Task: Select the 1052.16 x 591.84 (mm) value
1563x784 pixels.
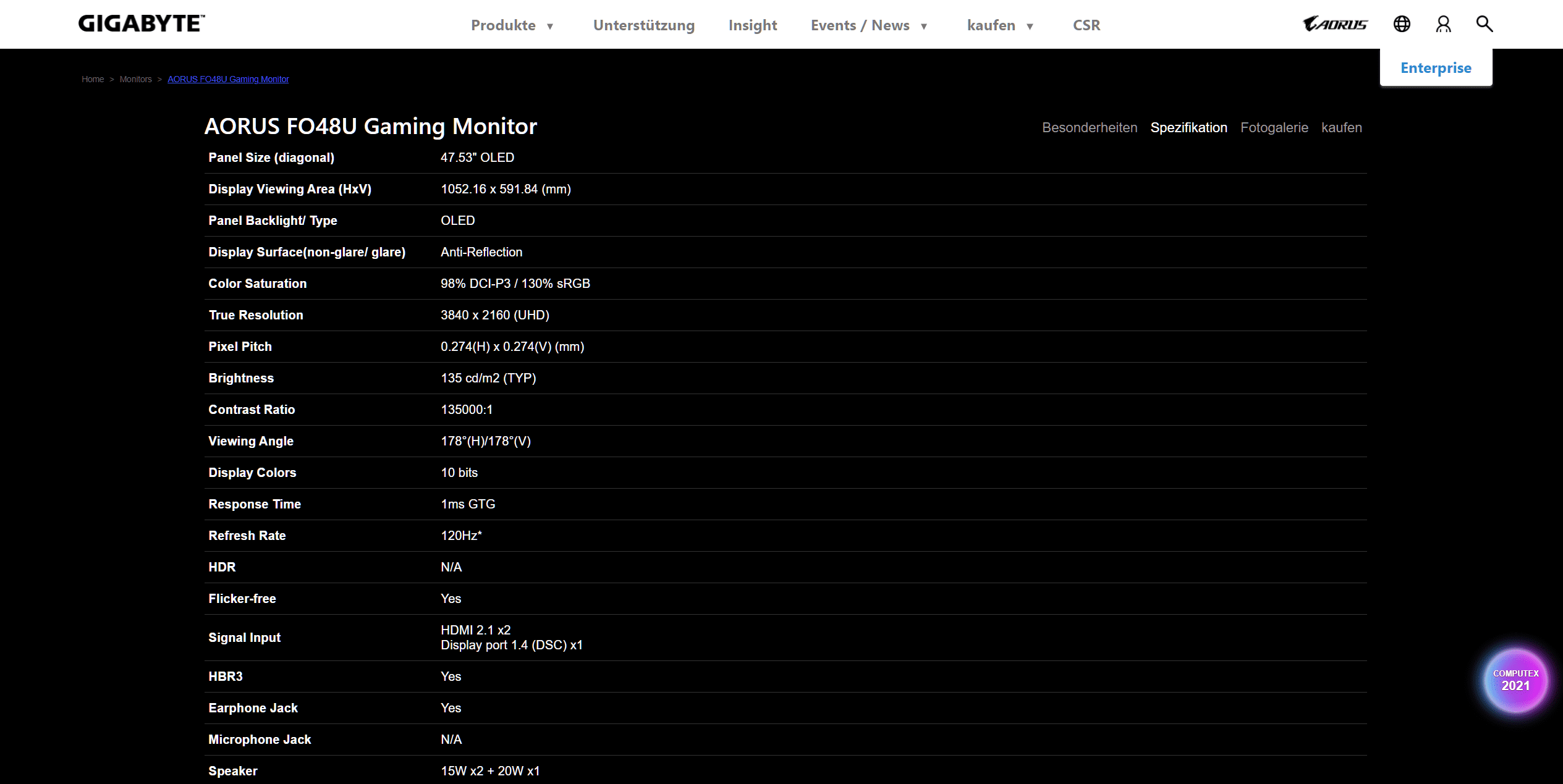Action: point(506,189)
